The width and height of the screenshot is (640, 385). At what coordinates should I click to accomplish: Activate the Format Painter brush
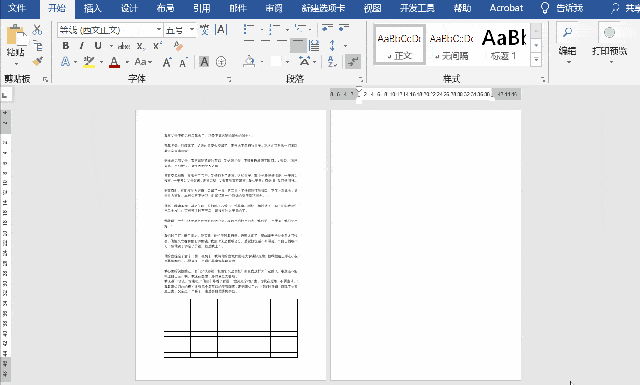point(38,61)
